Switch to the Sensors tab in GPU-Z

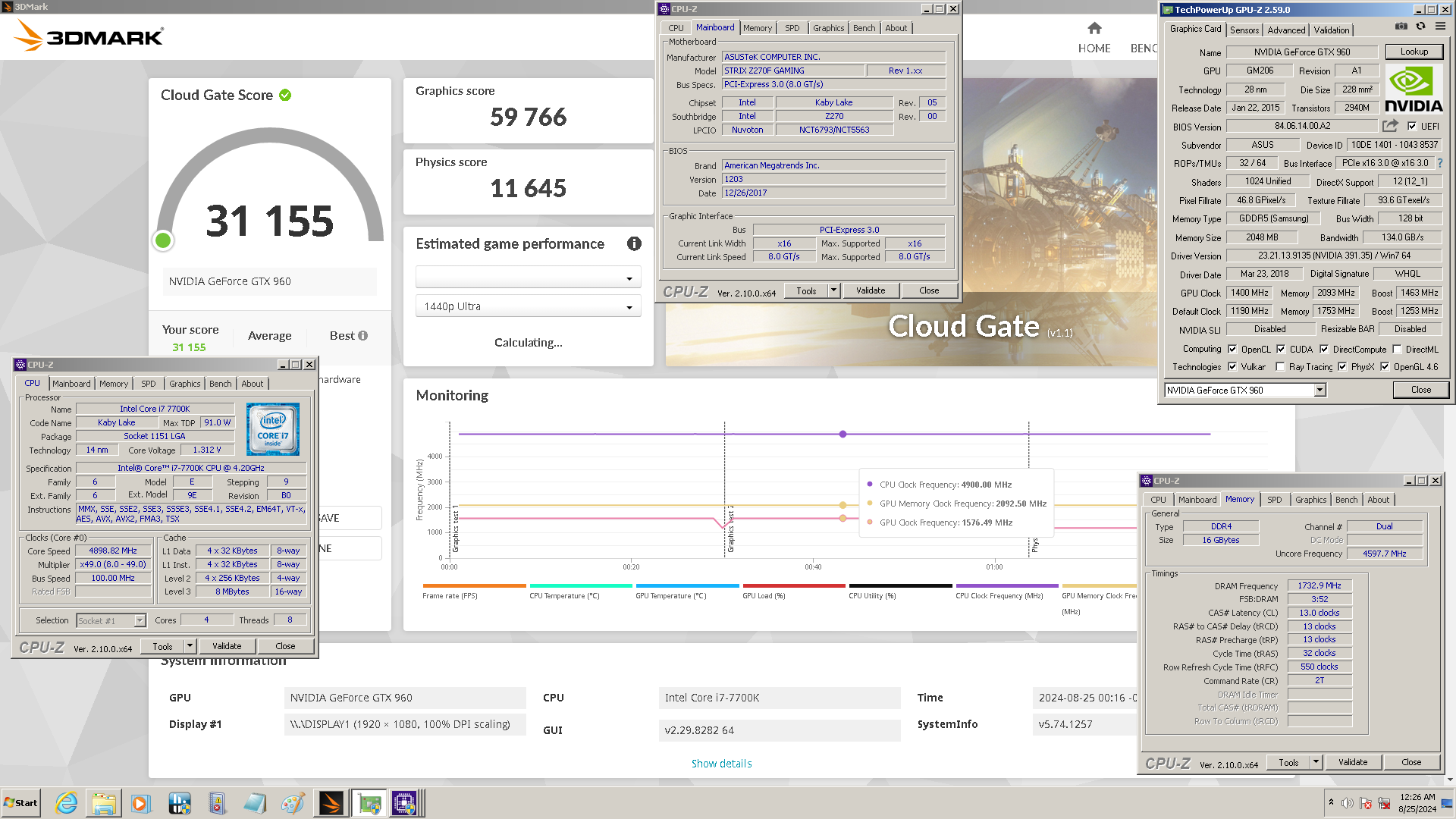1244,30
